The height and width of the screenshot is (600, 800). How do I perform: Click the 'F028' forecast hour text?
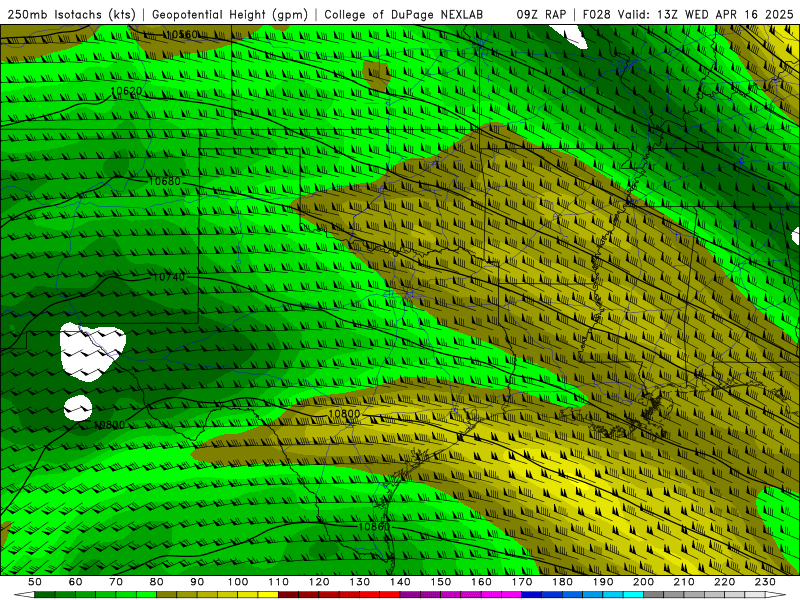pos(597,14)
